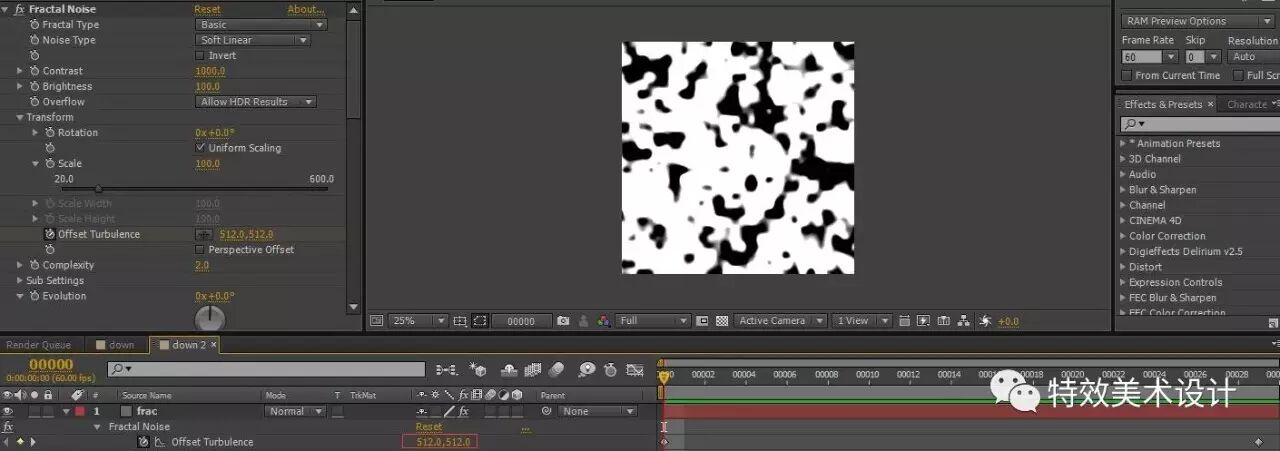Open the Active Camera view dropdown
This screenshot has width=1280, height=451.
click(x=781, y=321)
